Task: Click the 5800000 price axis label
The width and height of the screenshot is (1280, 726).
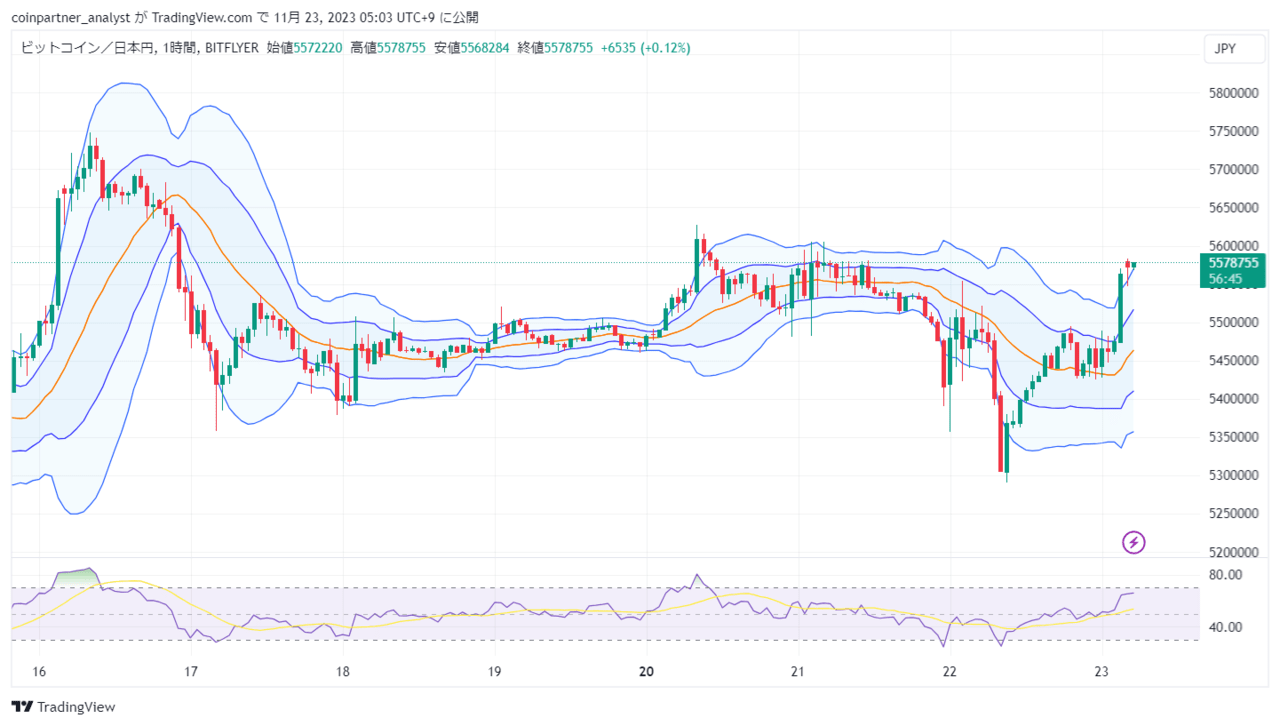Action: pos(1233,93)
